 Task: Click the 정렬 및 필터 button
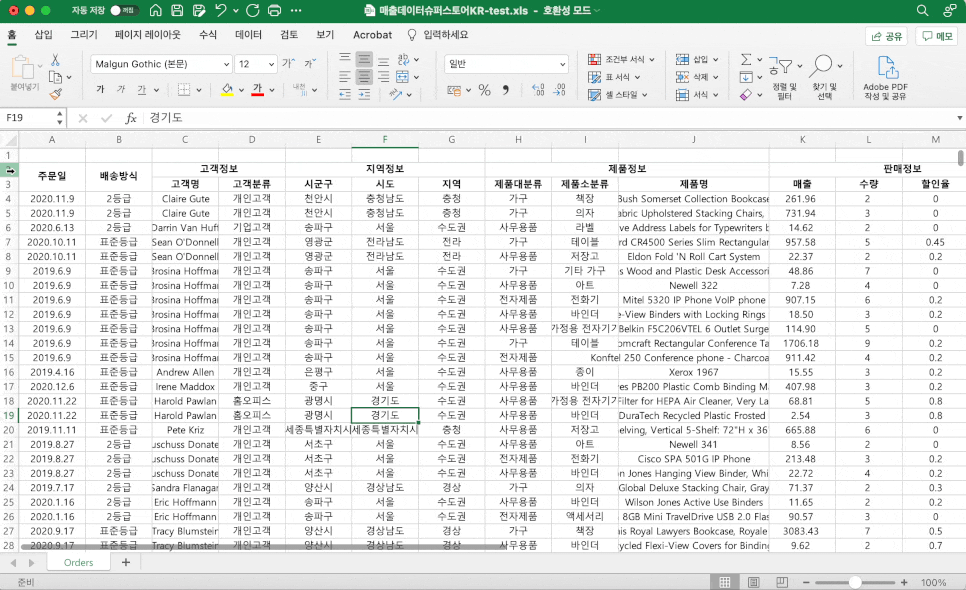click(x=784, y=78)
